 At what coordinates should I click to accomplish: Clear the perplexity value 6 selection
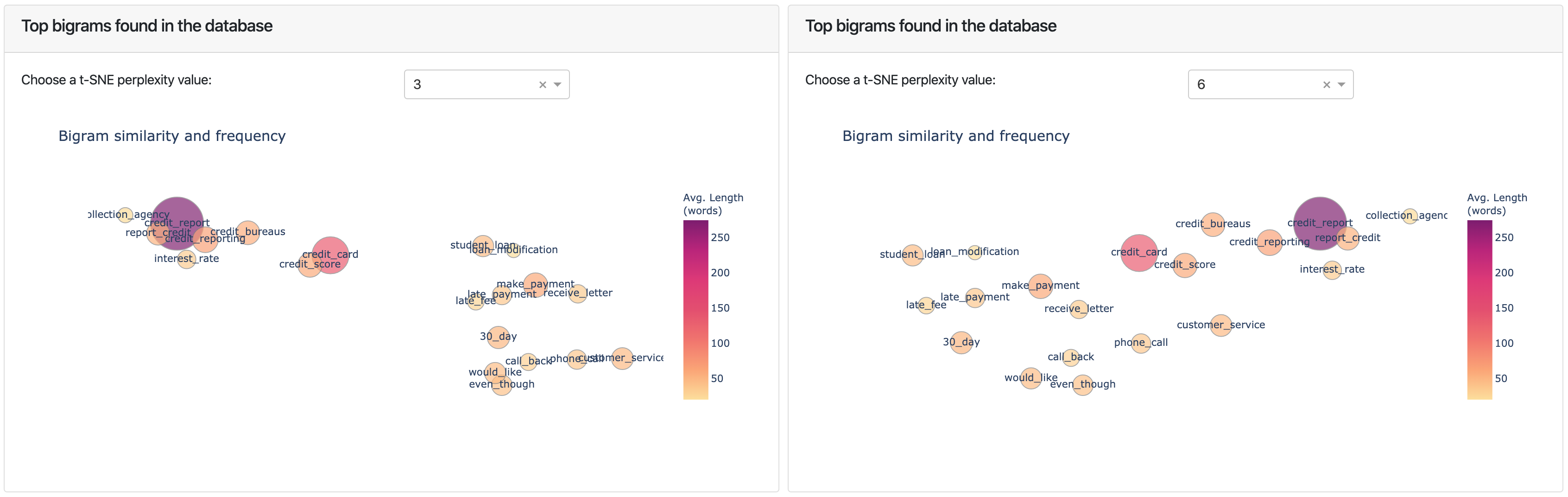(1327, 85)
